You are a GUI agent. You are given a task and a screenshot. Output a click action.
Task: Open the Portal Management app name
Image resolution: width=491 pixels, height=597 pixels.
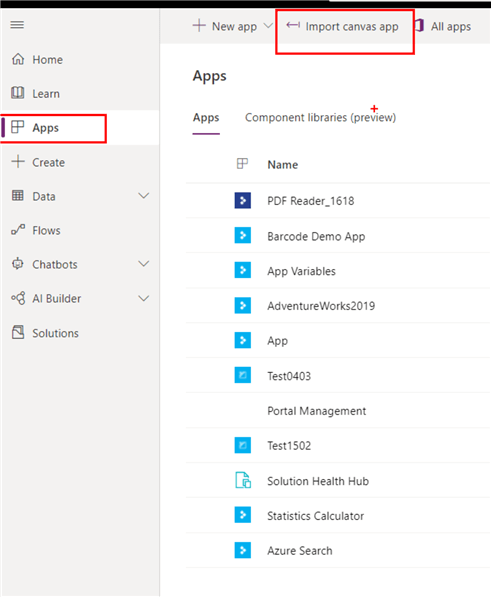pos(317,411)
